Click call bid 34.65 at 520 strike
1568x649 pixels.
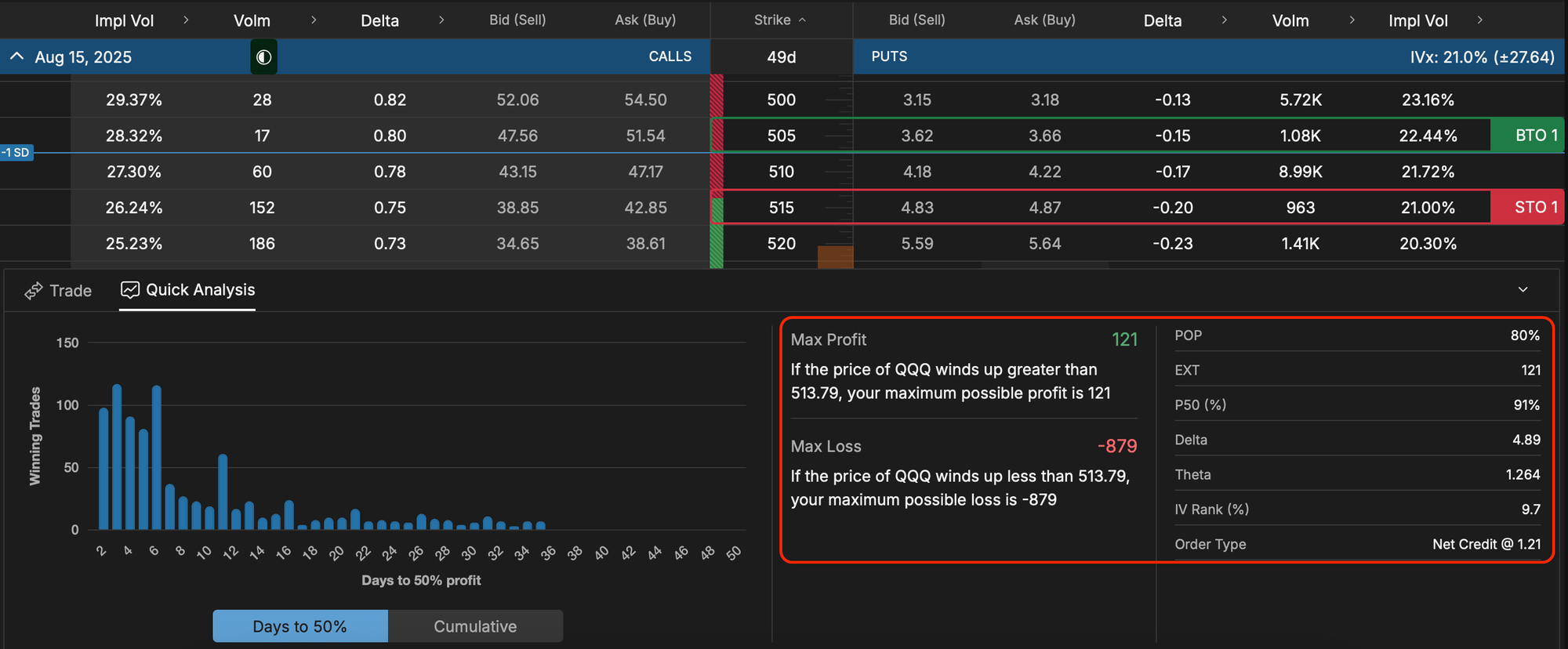pyautogui.click(x=518, y=244)
